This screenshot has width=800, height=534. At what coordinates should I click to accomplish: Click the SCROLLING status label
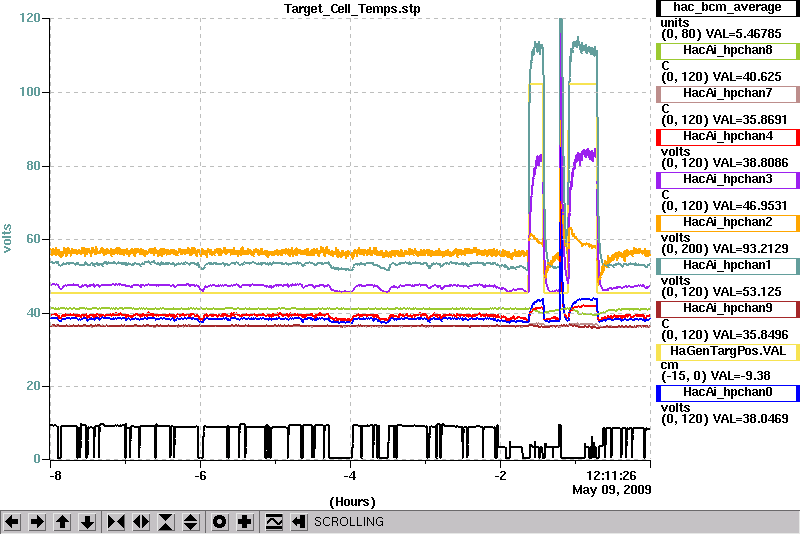[349, 522]
